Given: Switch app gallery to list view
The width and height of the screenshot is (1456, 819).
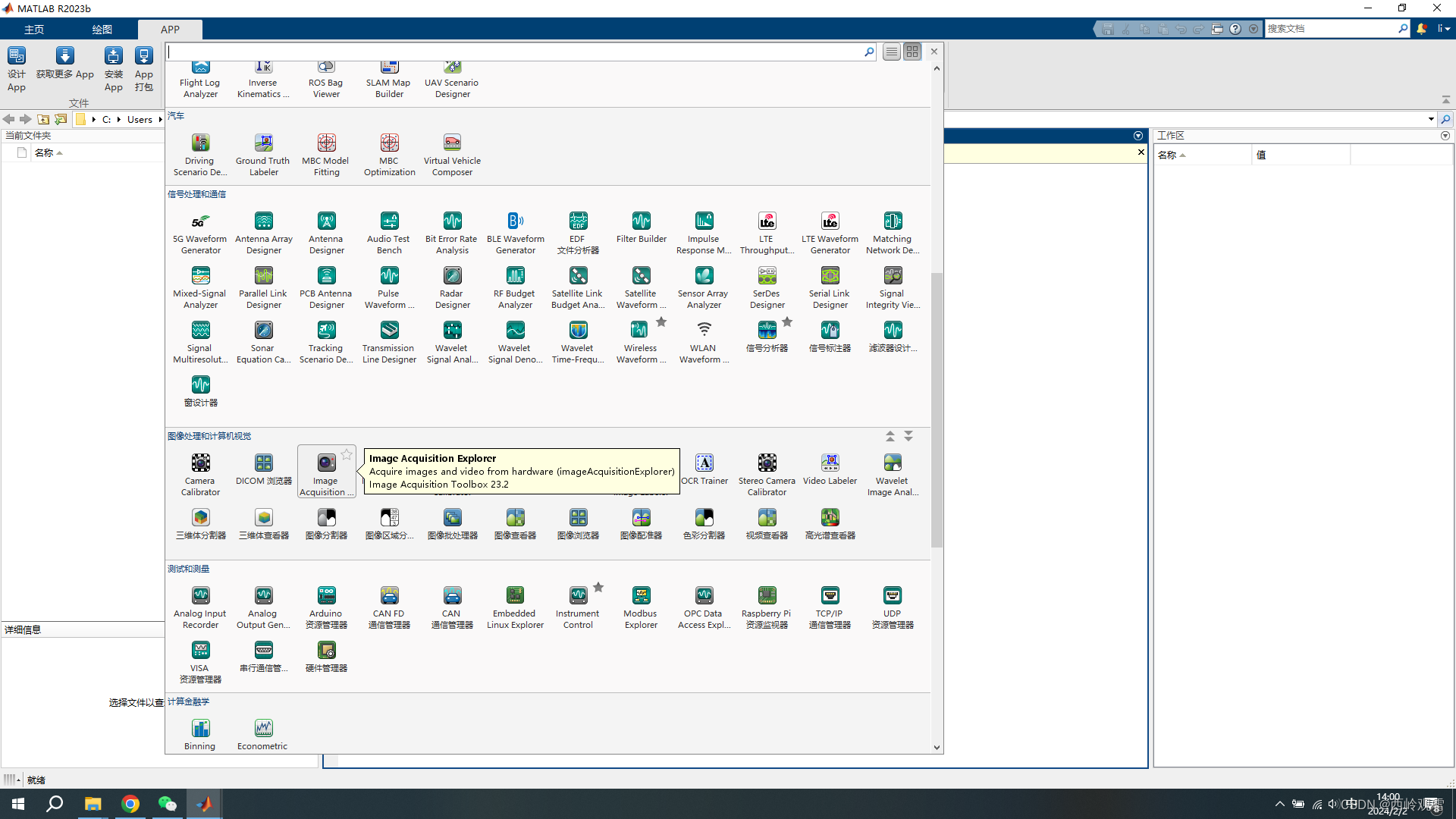Looking at the screenshot, I should pyautogui.click(x=892, y=52).
